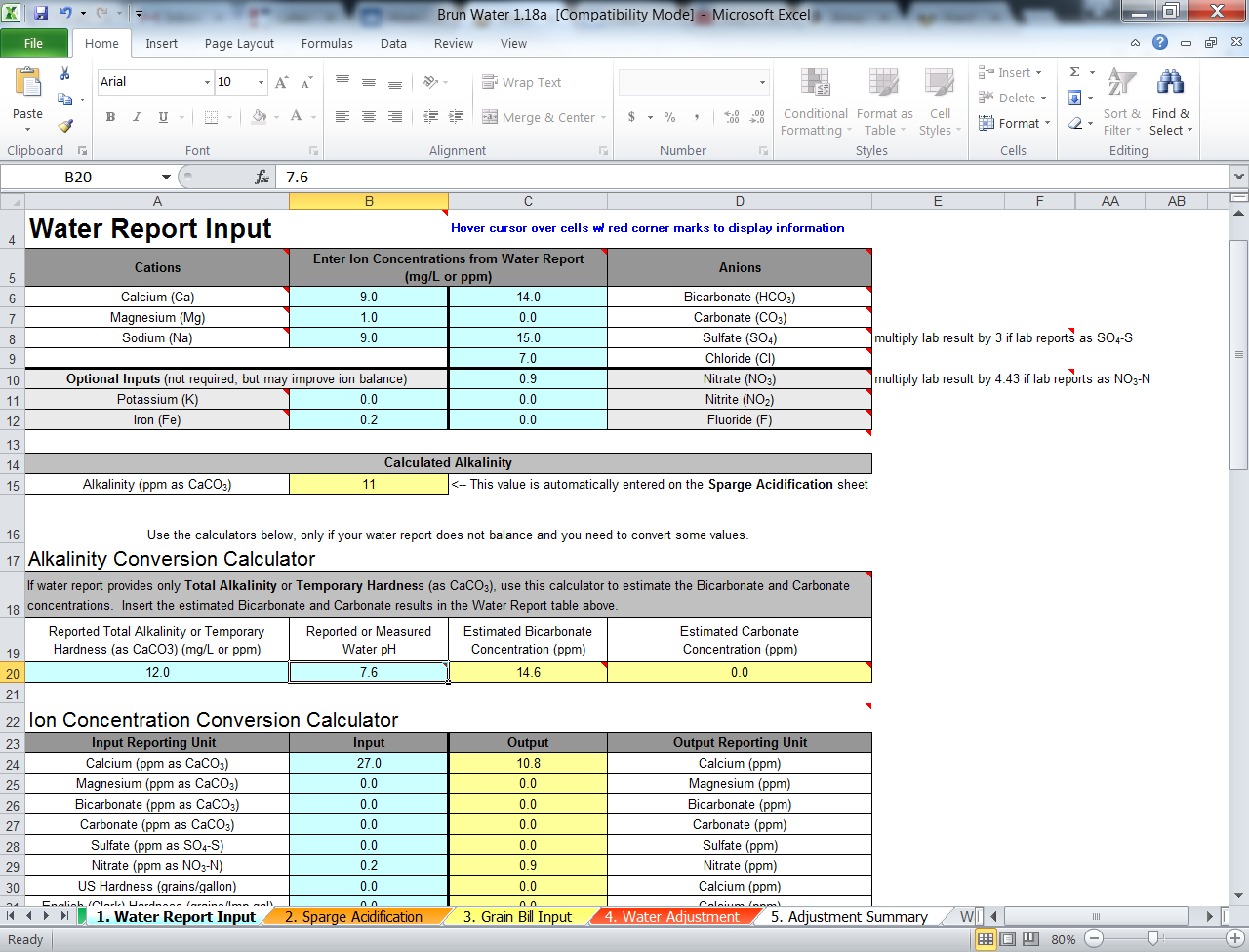This screenshot has width=1249, height=952.
Task: Click the Comma Style icon
Action: click(x=697, y=117)
